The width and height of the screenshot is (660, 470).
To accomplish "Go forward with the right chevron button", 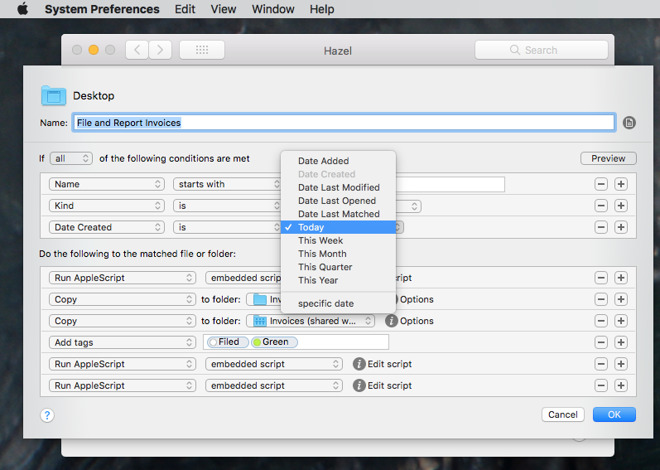I will pyautogui.click(x=160, y=50).
